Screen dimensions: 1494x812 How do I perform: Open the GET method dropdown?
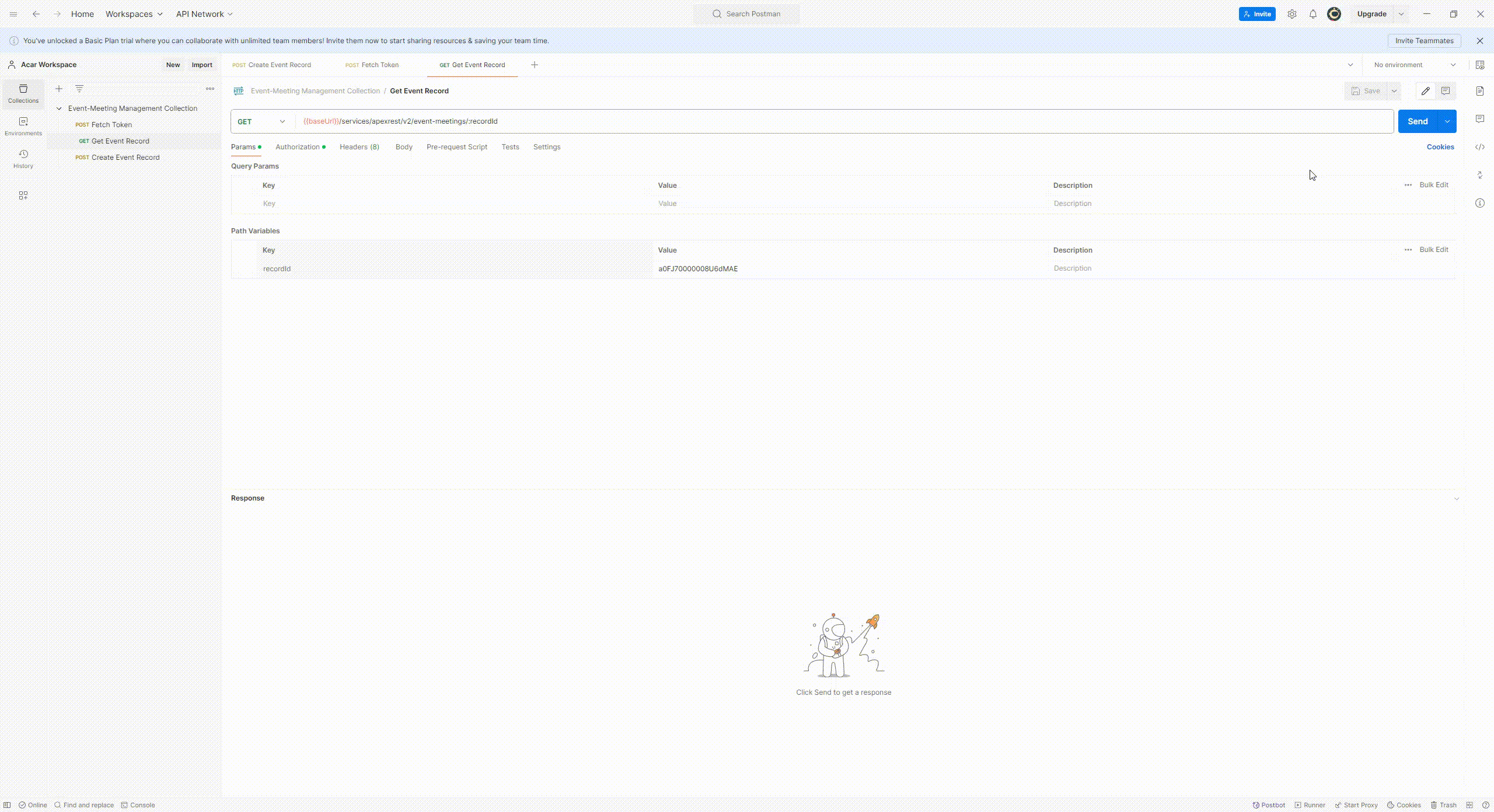[262, 121]
